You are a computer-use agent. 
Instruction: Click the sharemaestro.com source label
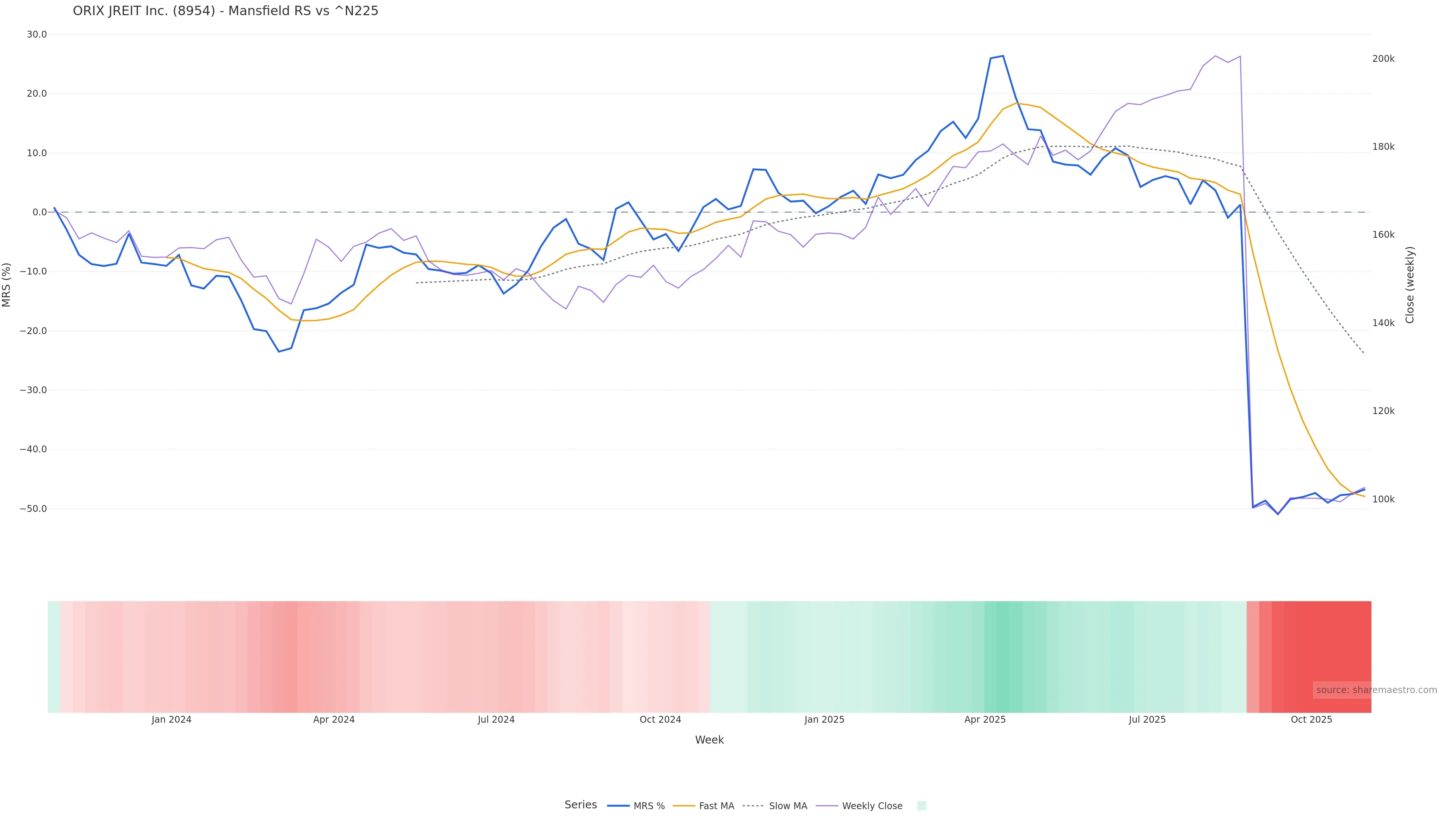click(1376, 690)
